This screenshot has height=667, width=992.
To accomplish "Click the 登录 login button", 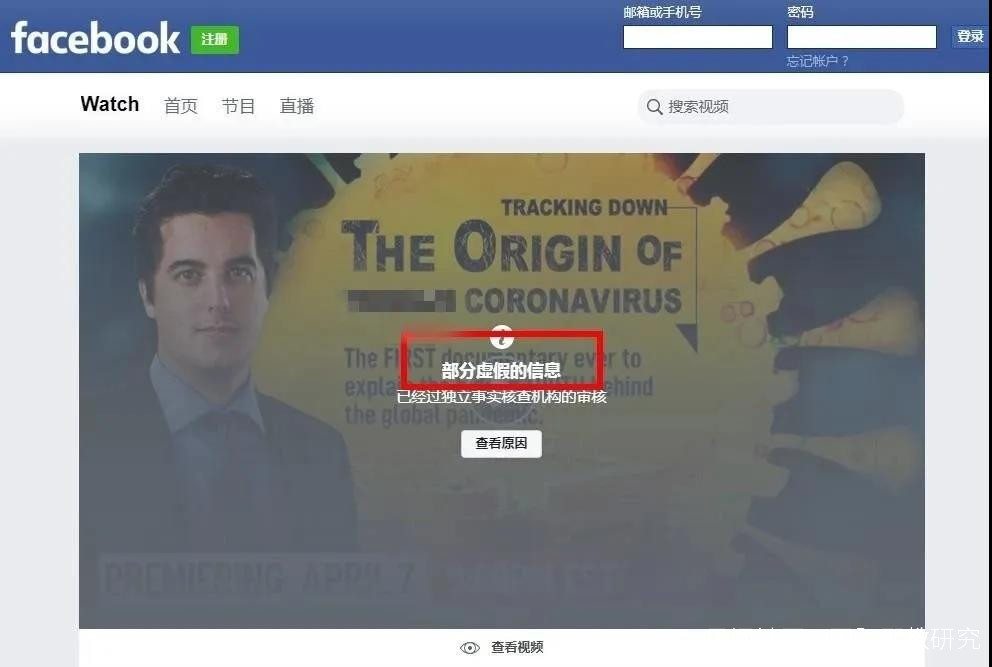I will click(970, 36).
